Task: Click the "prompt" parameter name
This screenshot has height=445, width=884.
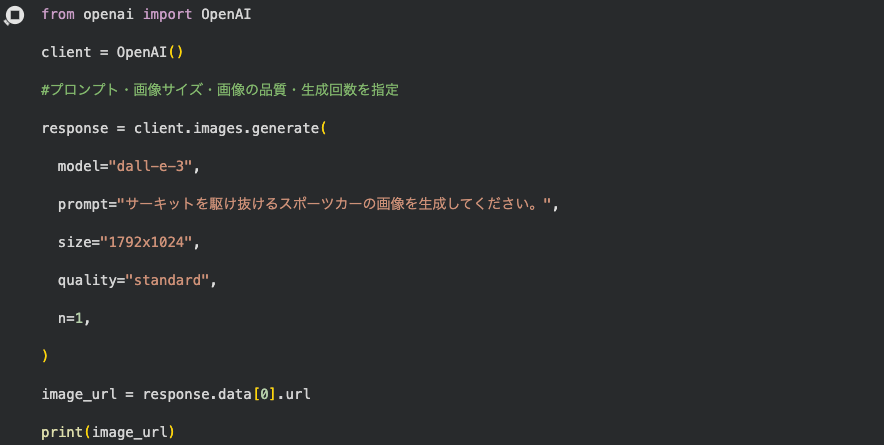Action: (83, 204)
